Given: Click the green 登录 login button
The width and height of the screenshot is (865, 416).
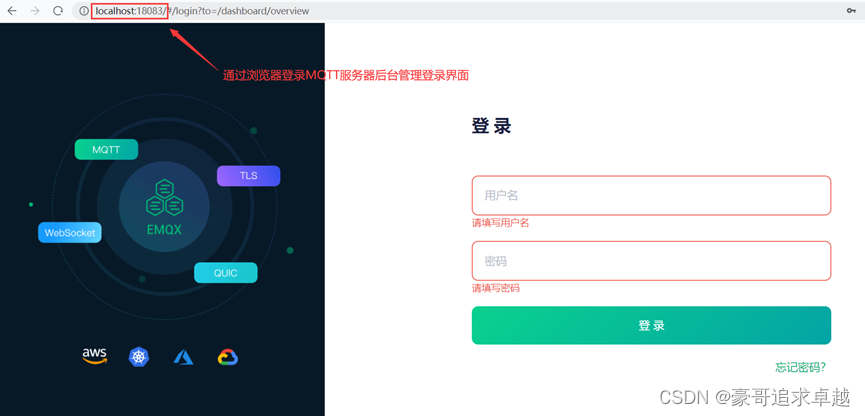Looking at the screenshot, I should [x=651, y=326].
